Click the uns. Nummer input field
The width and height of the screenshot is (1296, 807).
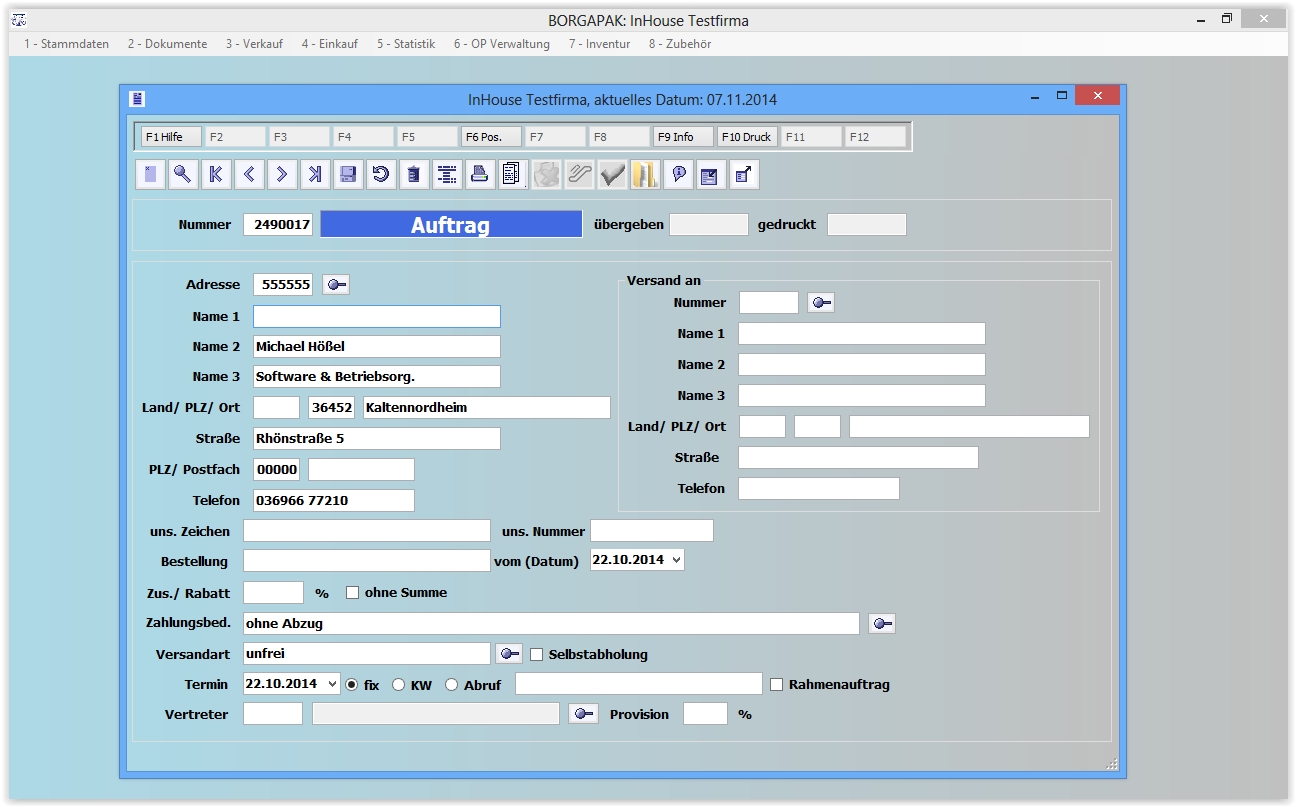tap(652, 531)
